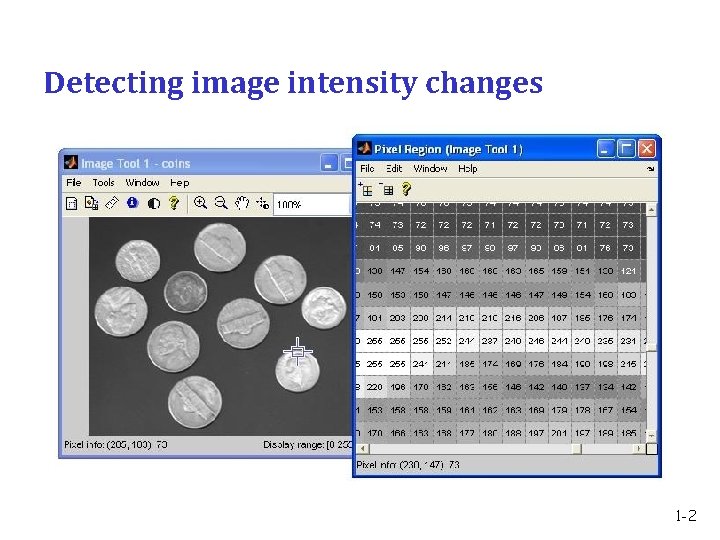Open File menu in Image Tool window

(x=73, y=183)
